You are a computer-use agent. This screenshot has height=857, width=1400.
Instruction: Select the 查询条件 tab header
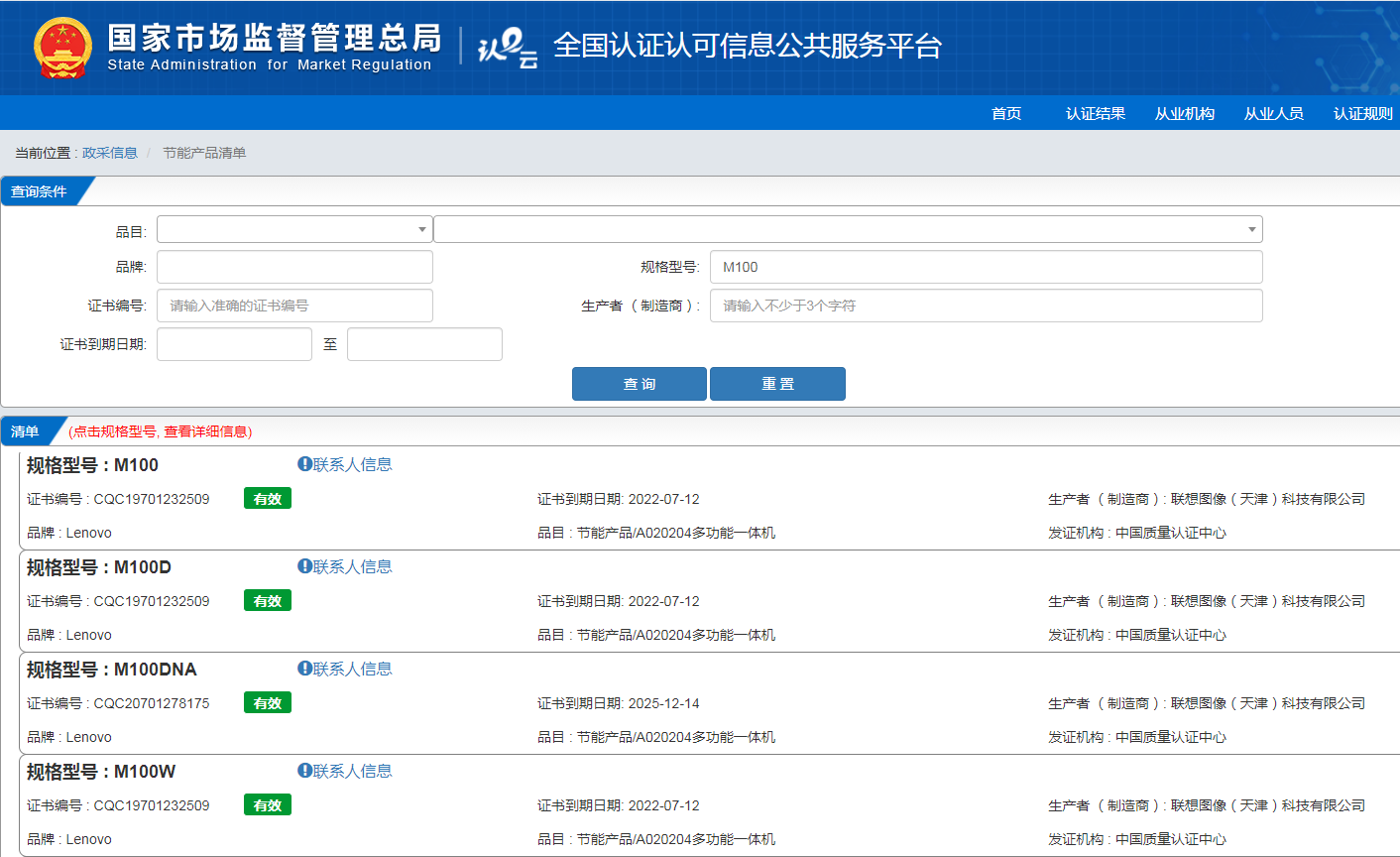40,191
